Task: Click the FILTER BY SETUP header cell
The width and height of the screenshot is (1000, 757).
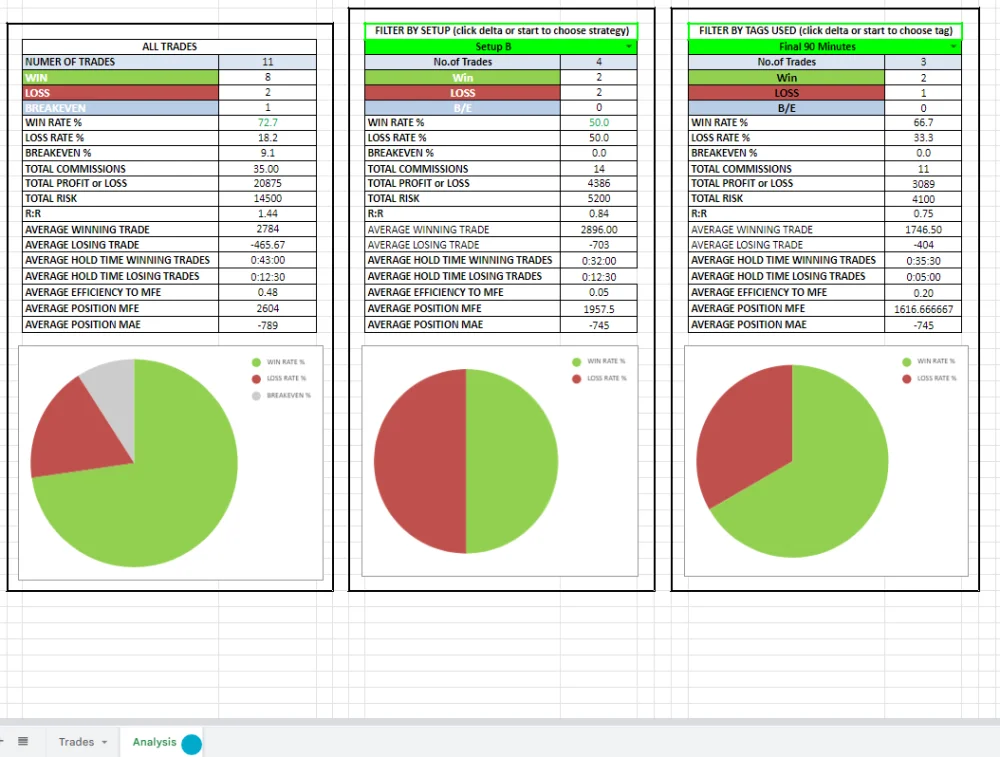Action: tap(501, 31)
